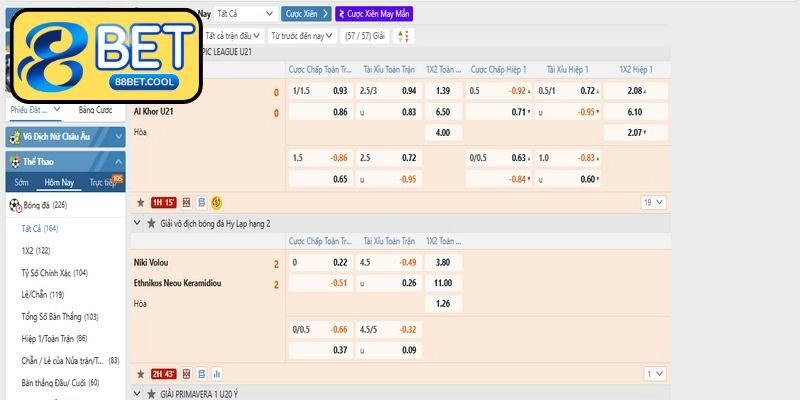The image size is (800, 400).
Task: Star the Niki Volou match as favorite
Action: pyautogui.click(x=141, y=374)
